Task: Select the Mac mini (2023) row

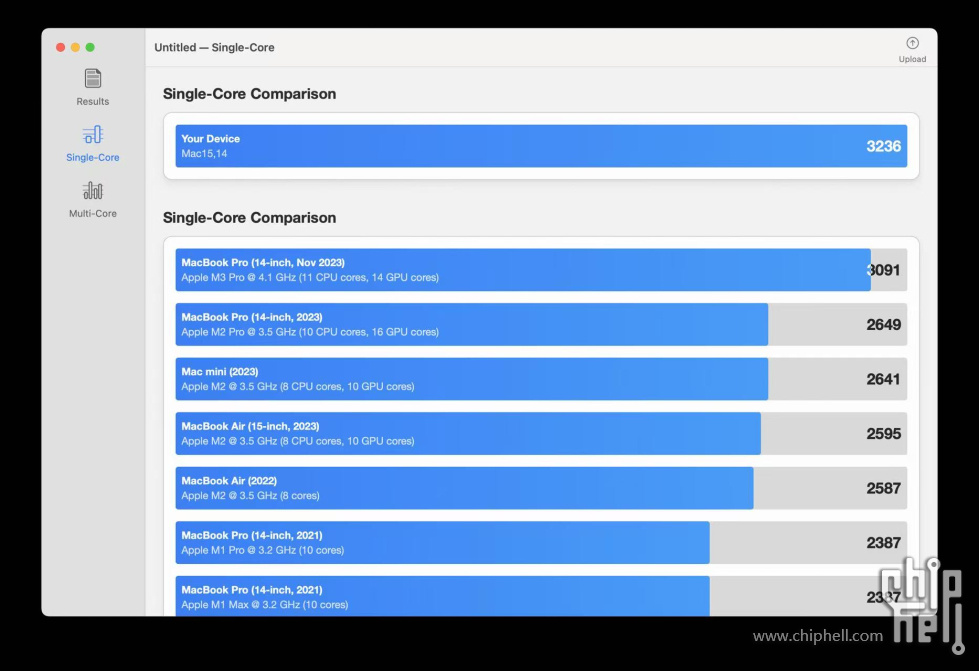Action: [541, 379]
